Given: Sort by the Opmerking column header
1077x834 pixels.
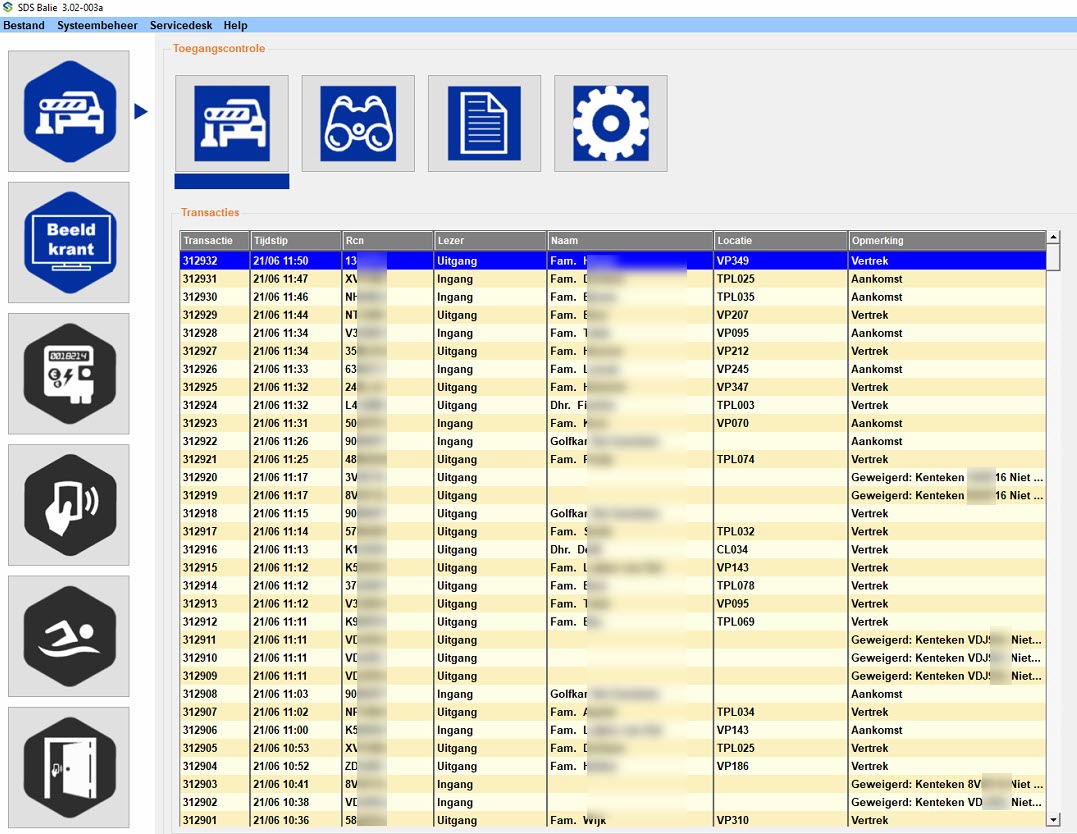Looking at the screenshot, I should pyautogui.click(x=947, y=240).
